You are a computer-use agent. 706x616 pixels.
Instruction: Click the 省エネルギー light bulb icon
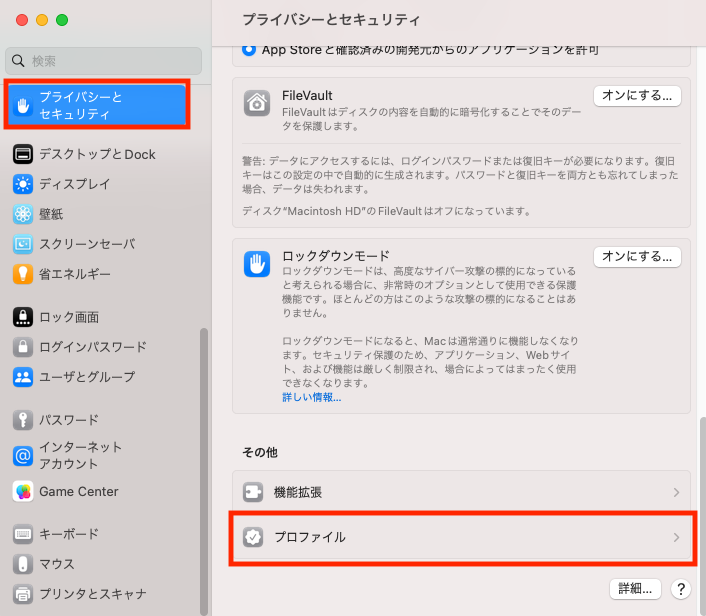23,274
